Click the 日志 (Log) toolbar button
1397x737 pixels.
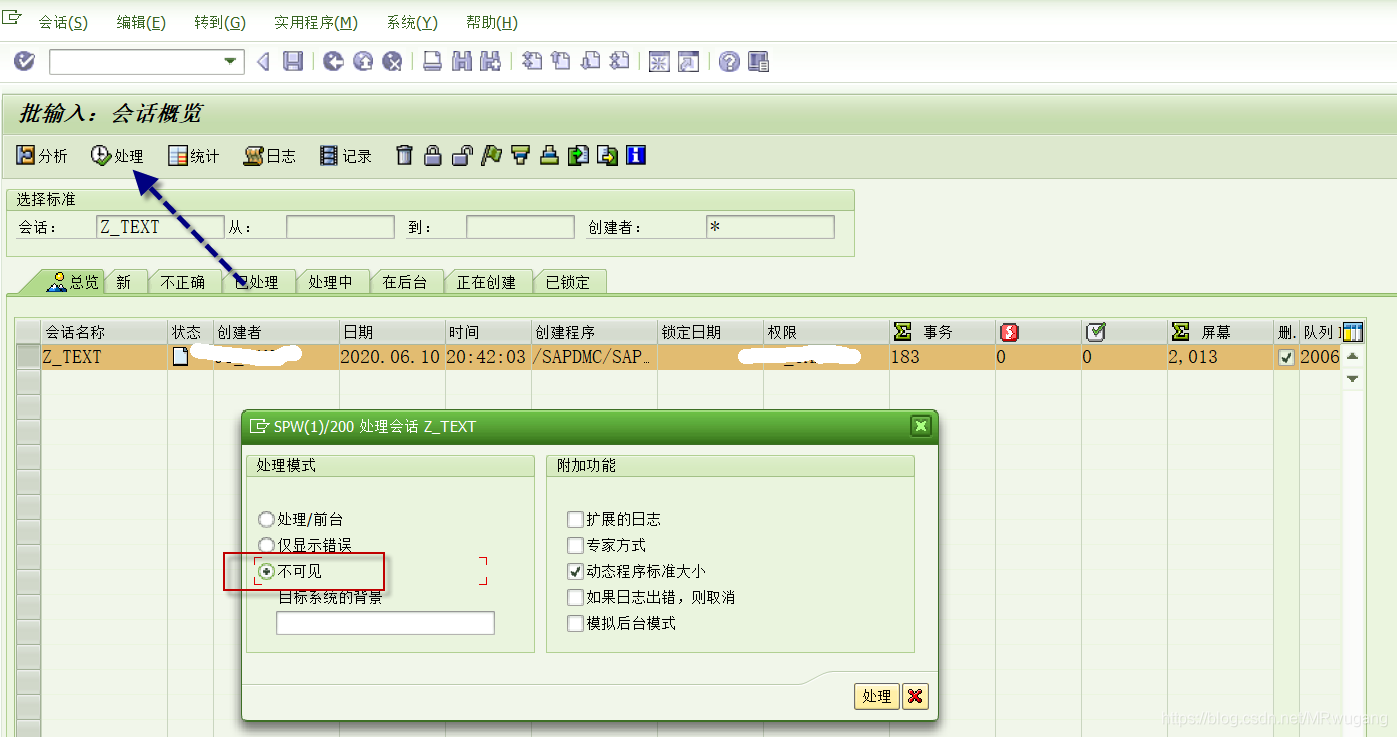click(270, 155)
